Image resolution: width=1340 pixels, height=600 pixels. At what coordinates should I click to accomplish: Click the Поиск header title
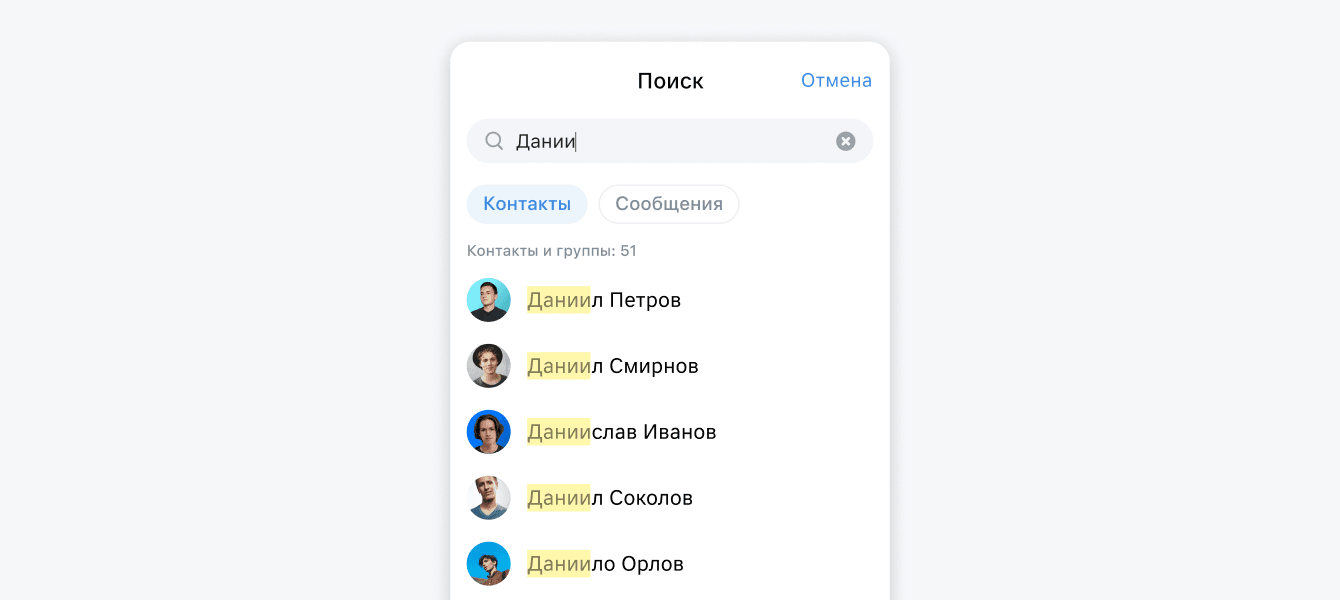(670, 81)
